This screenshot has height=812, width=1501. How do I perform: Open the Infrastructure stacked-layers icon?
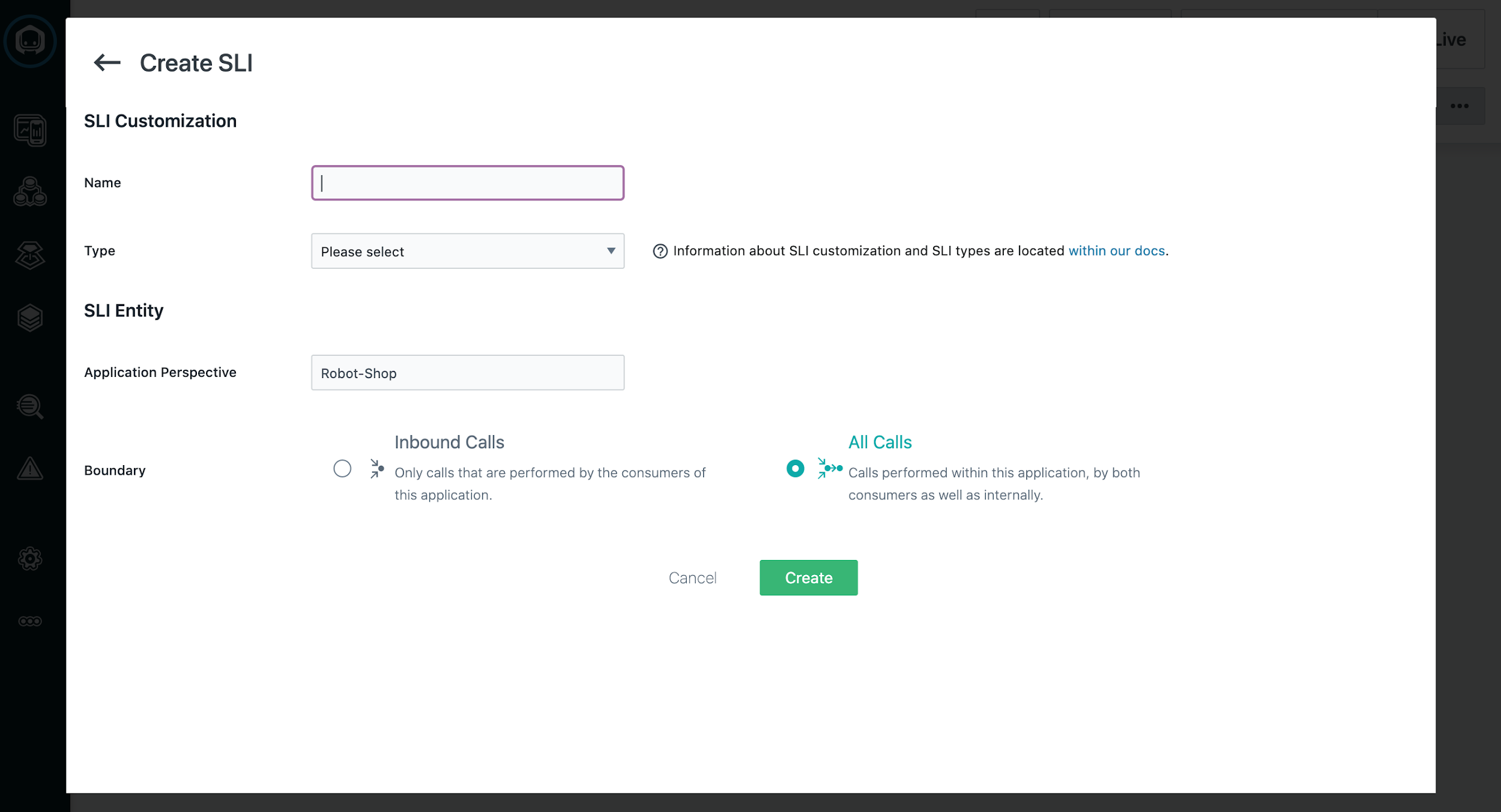[x=29, y=317]
